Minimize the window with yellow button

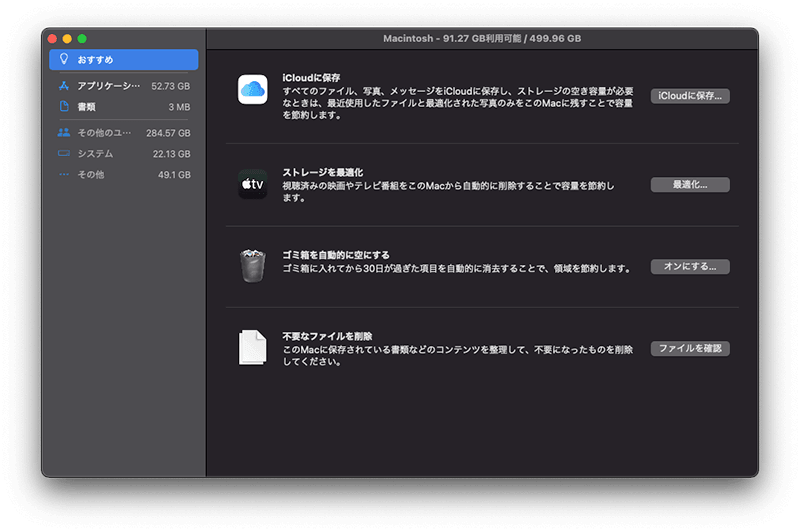67,39
